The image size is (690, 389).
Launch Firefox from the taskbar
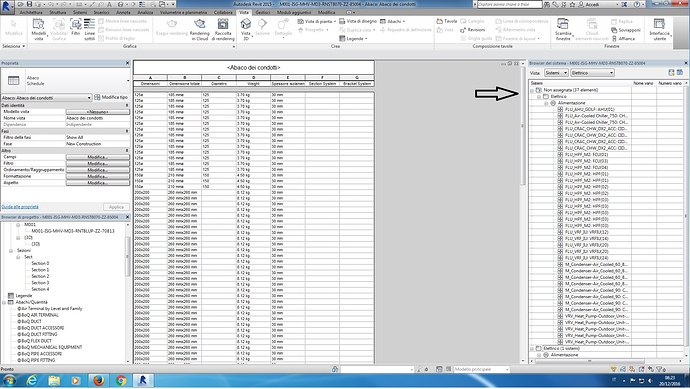pyautogui.click(x=98, y=380)
